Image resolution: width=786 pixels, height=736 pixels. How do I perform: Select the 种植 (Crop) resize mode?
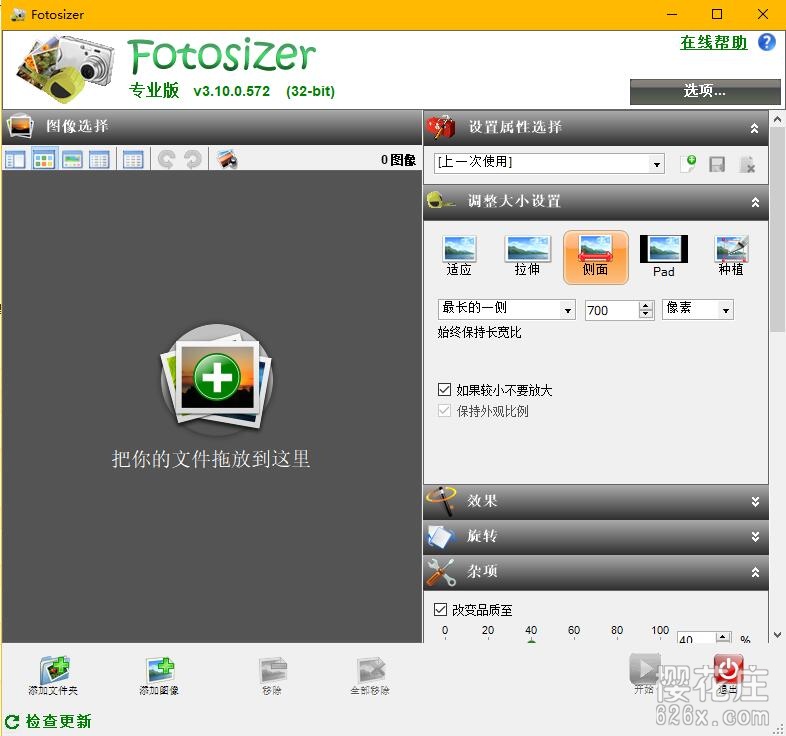pyautogui.click(x=731, y=256)
